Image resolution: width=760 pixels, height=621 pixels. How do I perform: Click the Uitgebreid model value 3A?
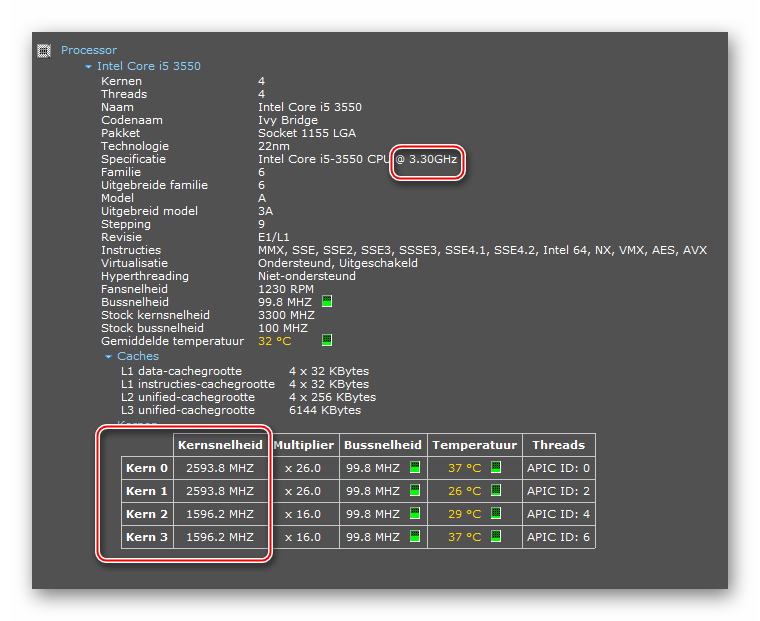point(266,211)
